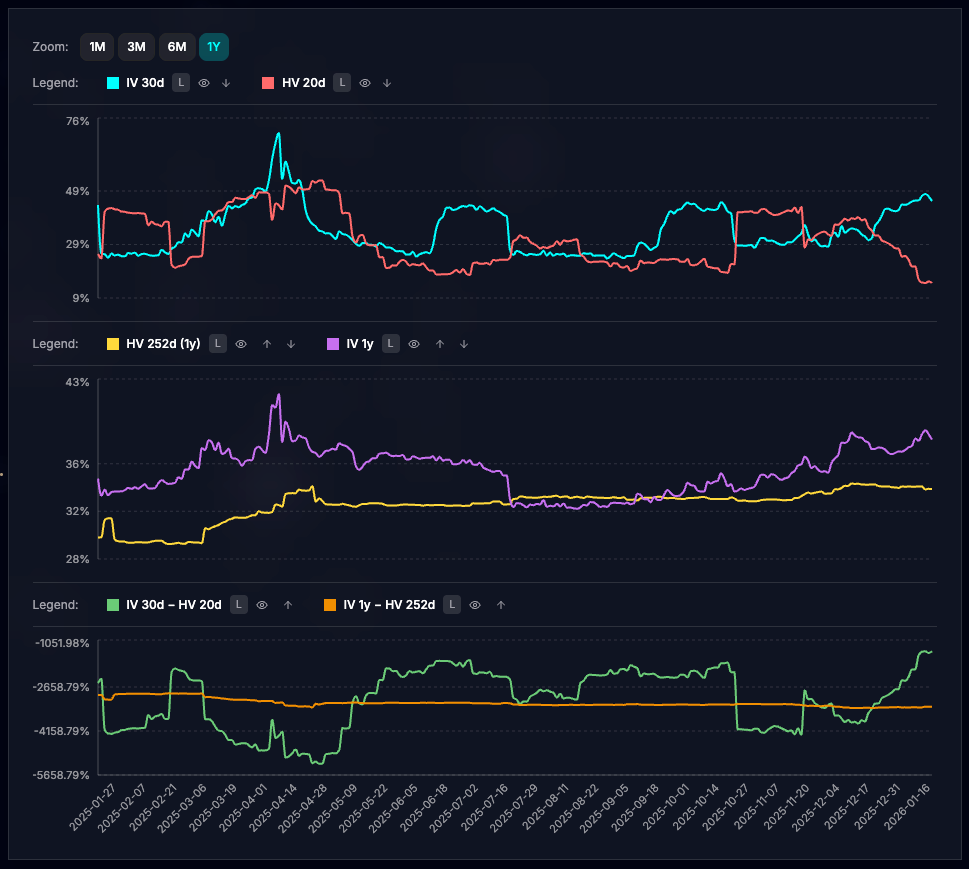Toggle the L axis button for IV 1y
Image resolution: width=969 pixels, height=869 pixels.
(x=390, y=344)
